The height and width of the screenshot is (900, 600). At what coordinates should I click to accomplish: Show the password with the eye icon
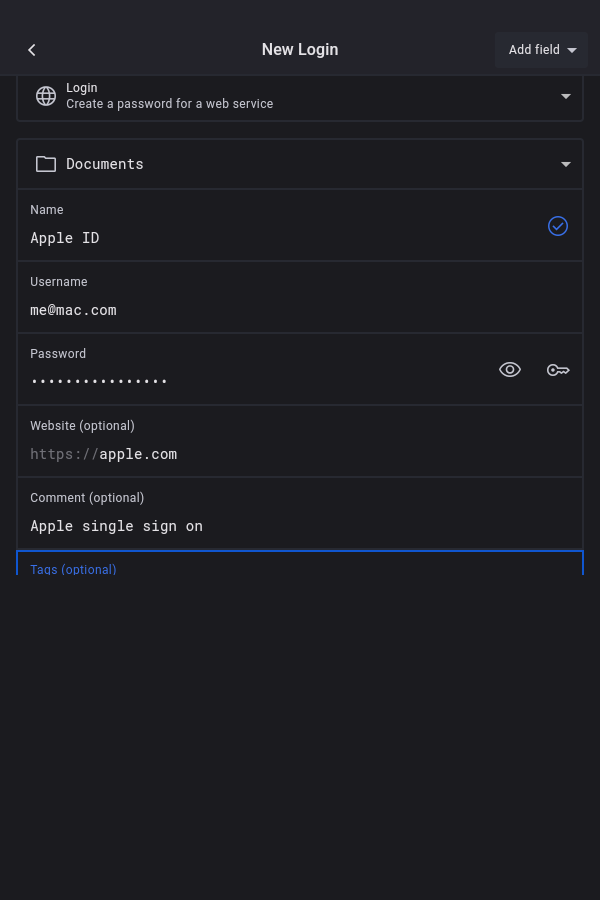pyautogui.click(x=510, y=370)
